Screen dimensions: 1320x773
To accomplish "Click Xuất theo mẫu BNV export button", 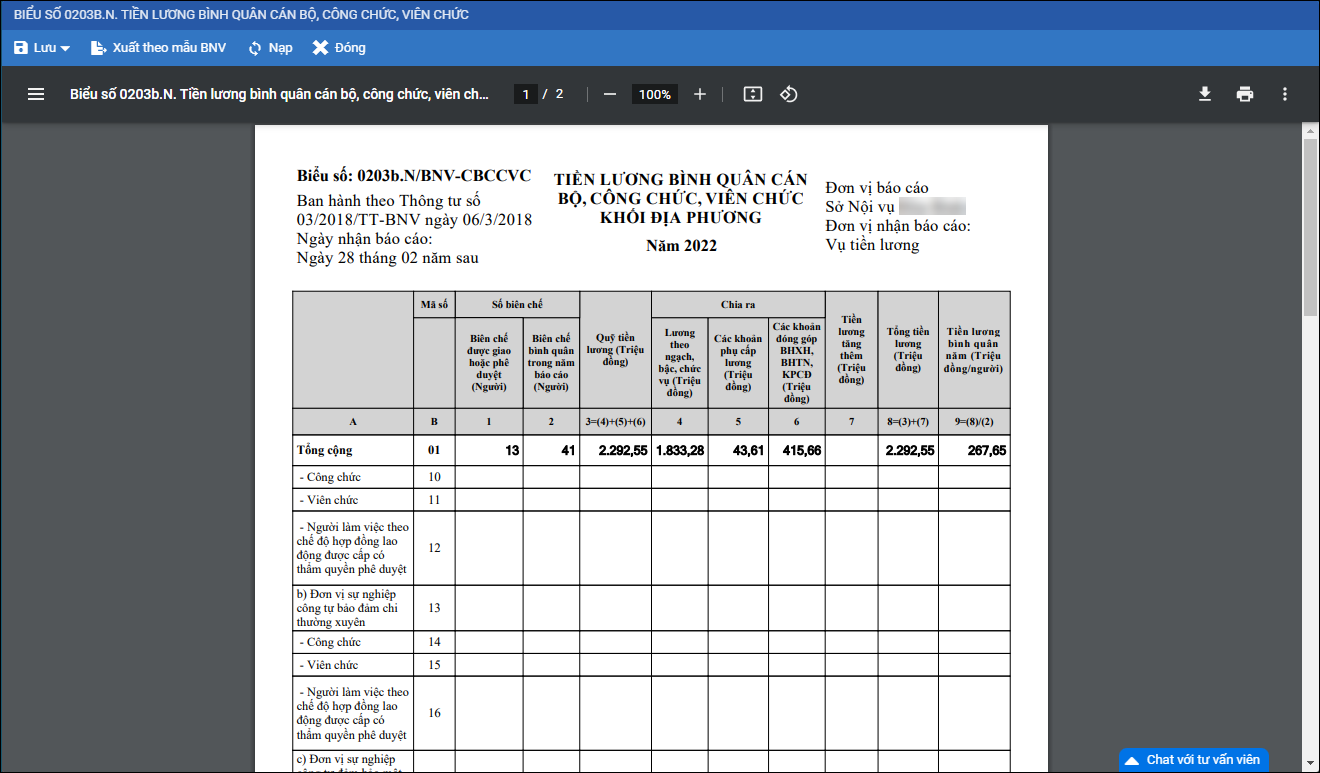I will [x=158, y=48].
